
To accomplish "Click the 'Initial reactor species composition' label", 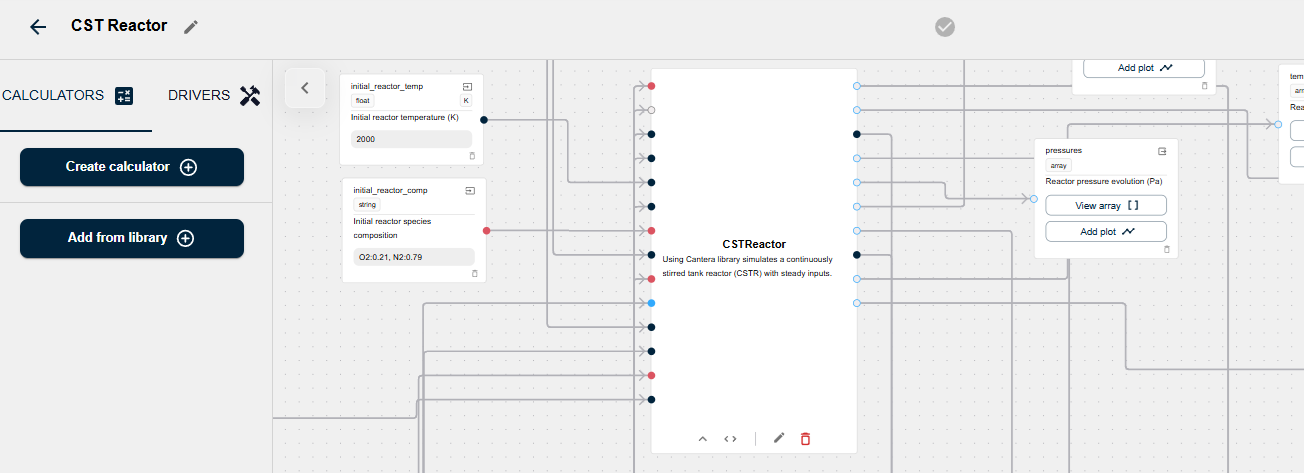I will pyautogui.click(x=392, y=228).
